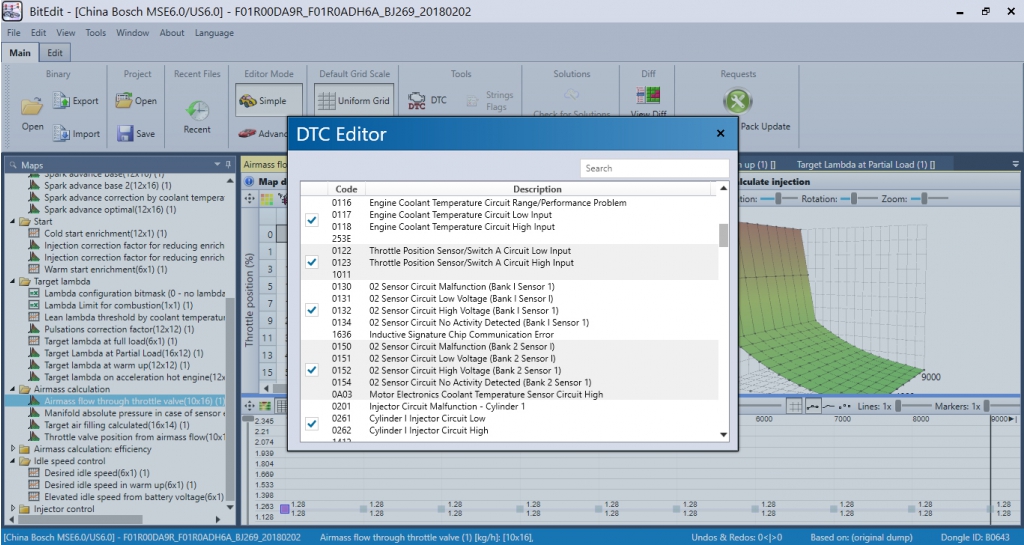Collapse the Airmass calculation folder
This screenshot has height=545, width=1024.
tap(13, 390)
